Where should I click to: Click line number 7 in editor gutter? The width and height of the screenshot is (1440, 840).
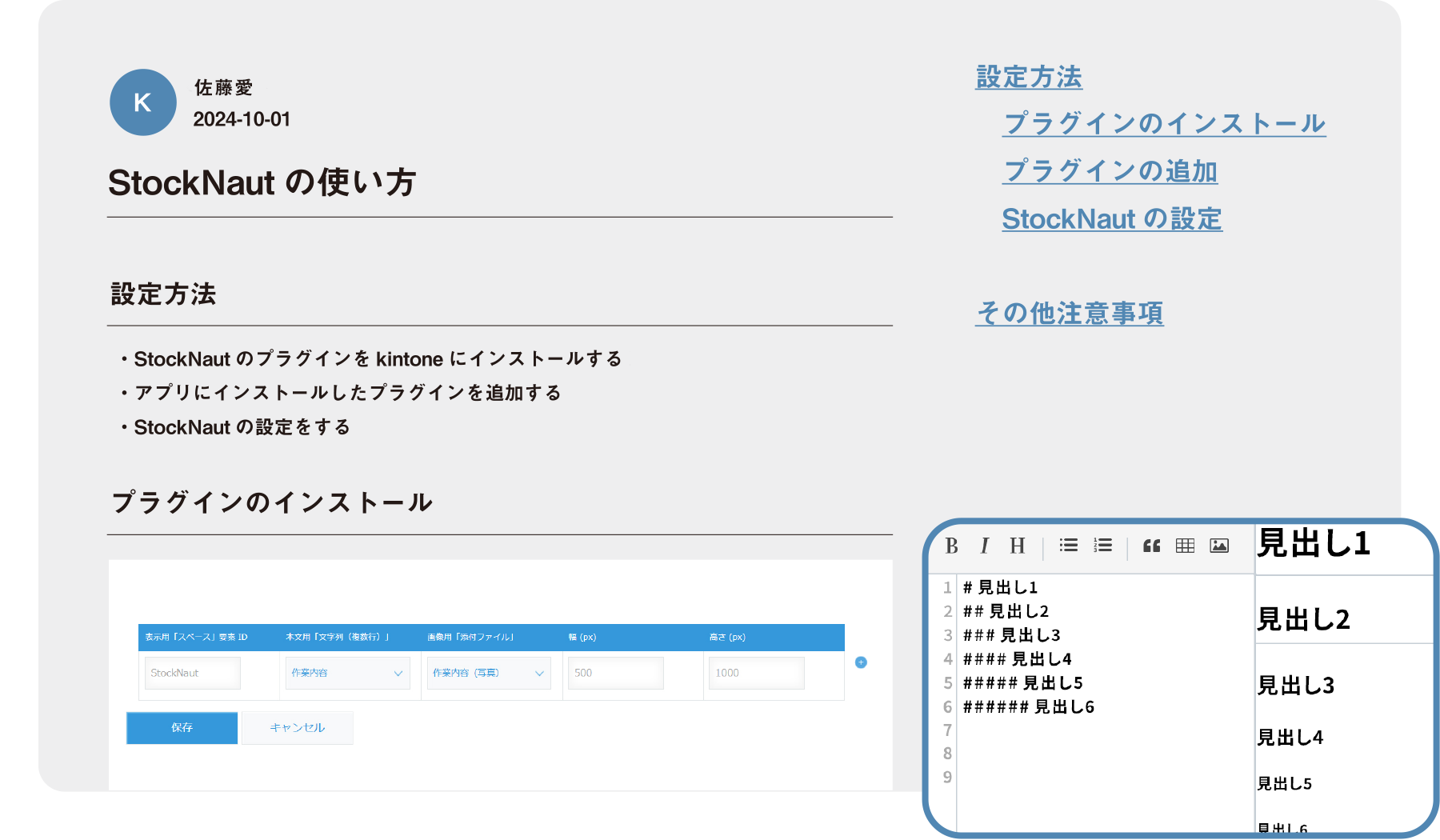tap(947, 730)
